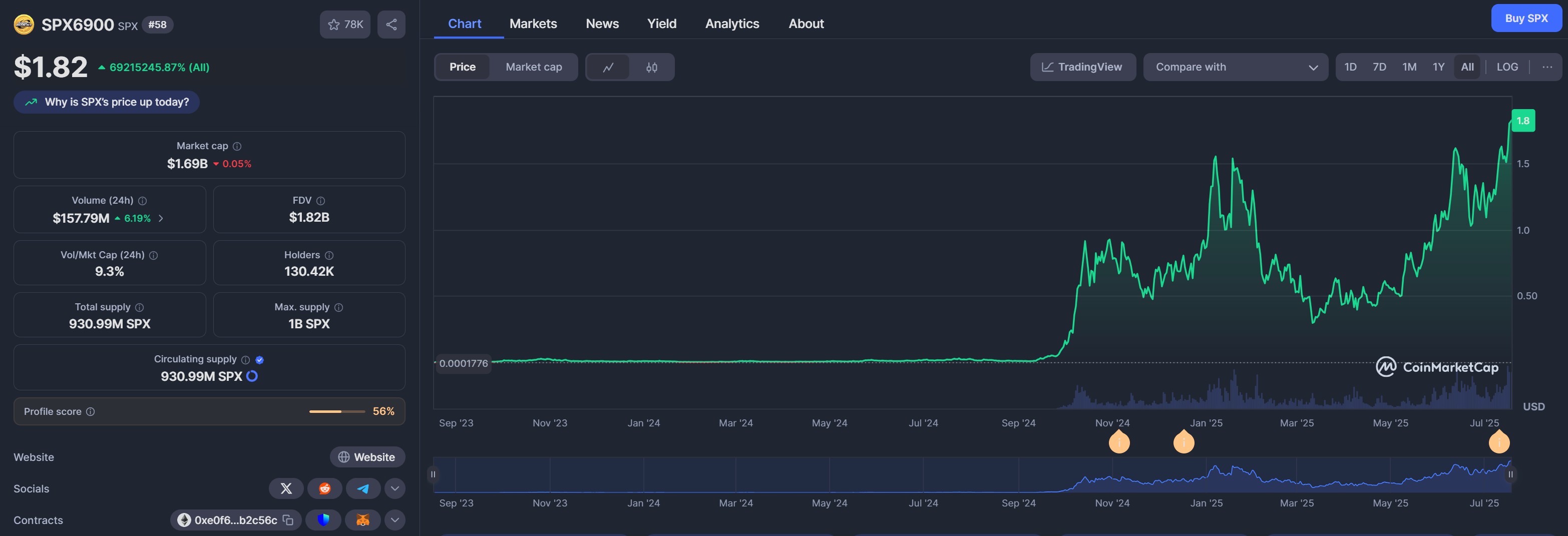Open the Chart tab

pyautogui.click(x=465, y=24)
